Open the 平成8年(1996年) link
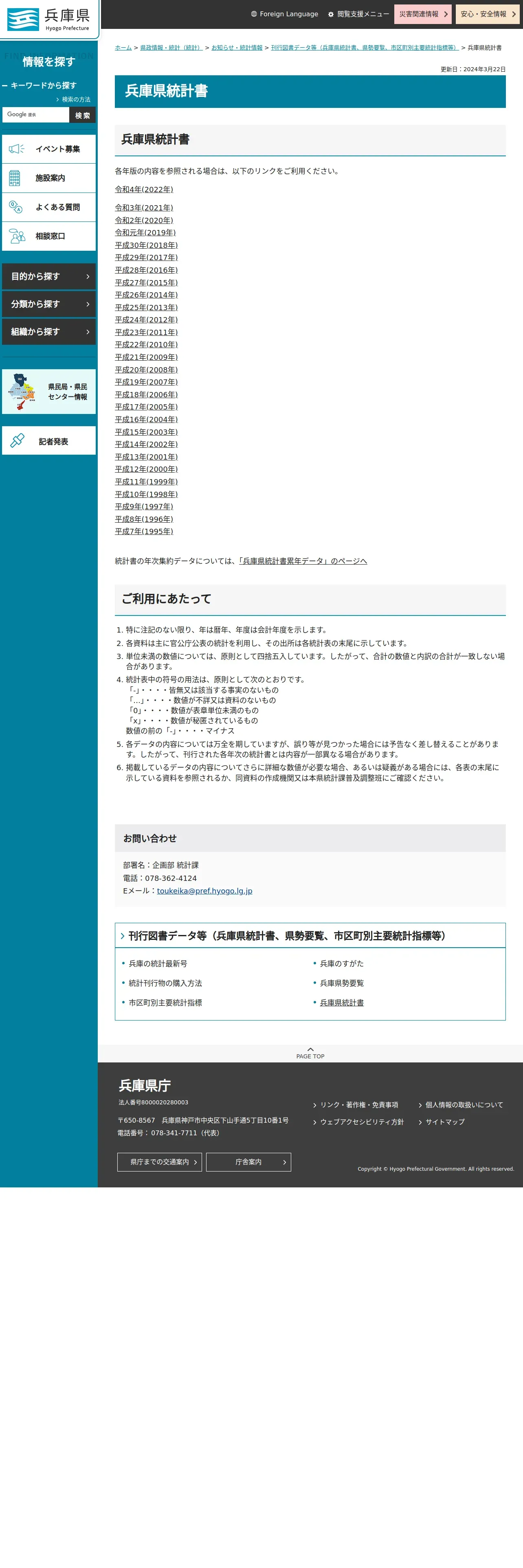The image size is (523, 1568). [x=144, y=519]
